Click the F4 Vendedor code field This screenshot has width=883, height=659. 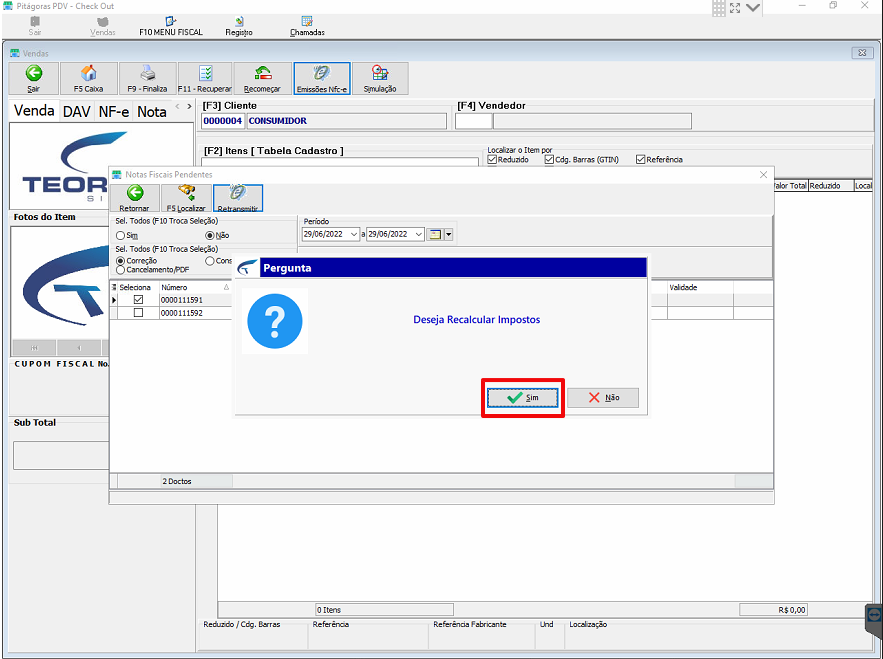(x=474, y=121)
